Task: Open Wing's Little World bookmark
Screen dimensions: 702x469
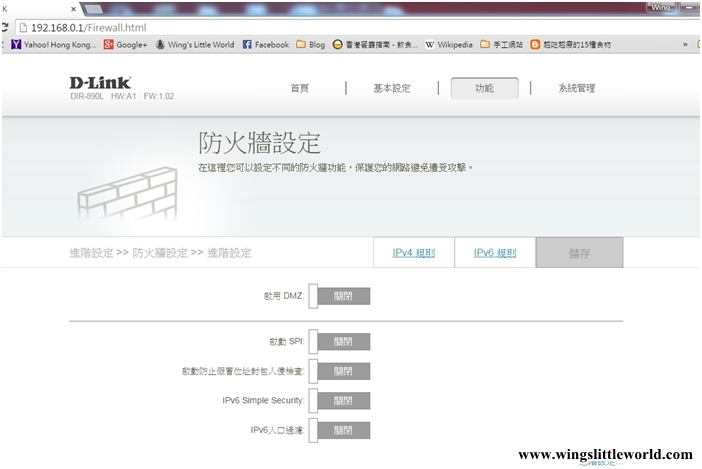Action: click(195, 45)
